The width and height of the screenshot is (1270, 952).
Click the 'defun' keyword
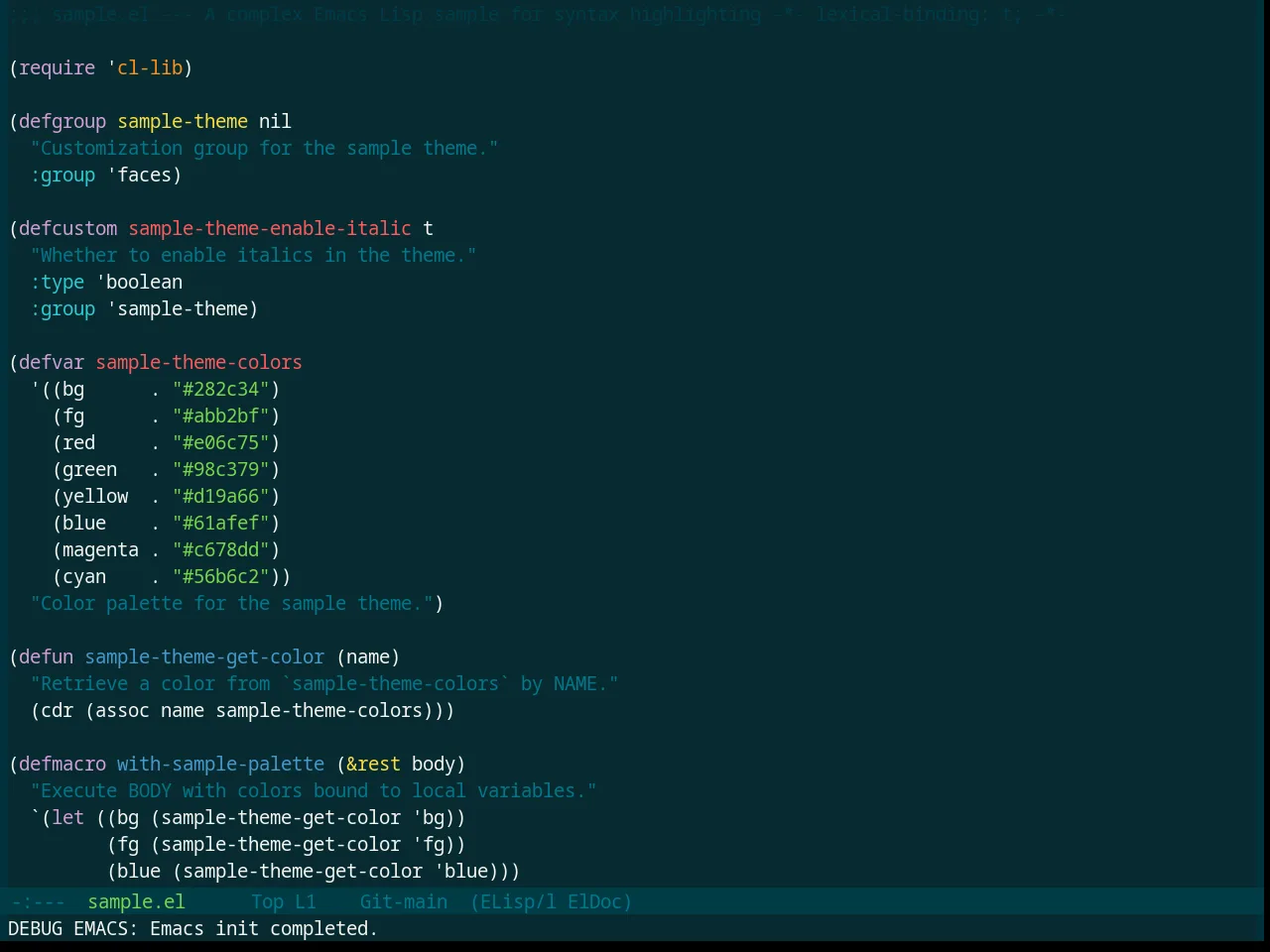point(46,656)
